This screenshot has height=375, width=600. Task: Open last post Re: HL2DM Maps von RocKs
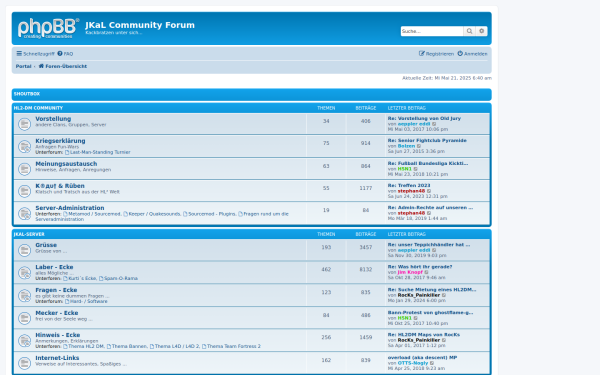click(424, 335)
